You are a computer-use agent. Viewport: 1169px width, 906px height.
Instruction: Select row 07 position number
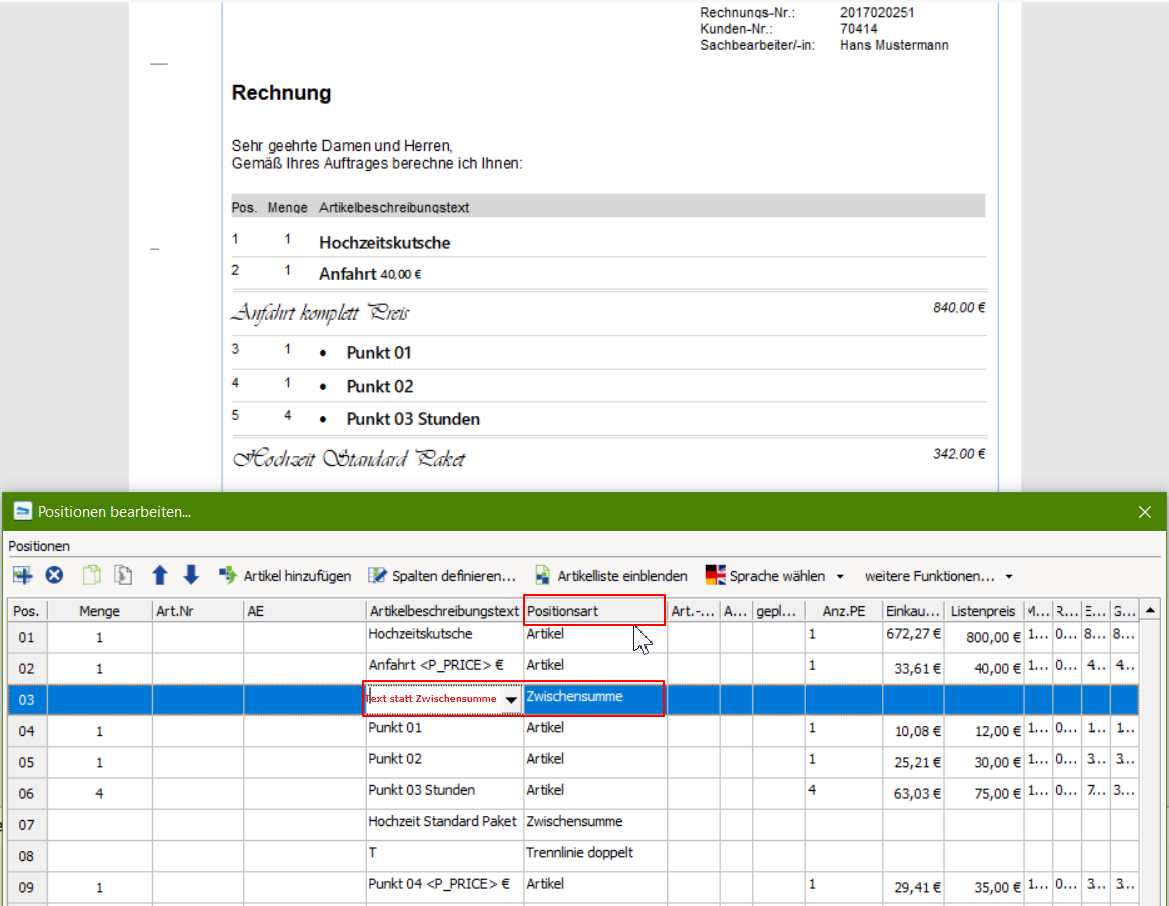tap(27, 825)
